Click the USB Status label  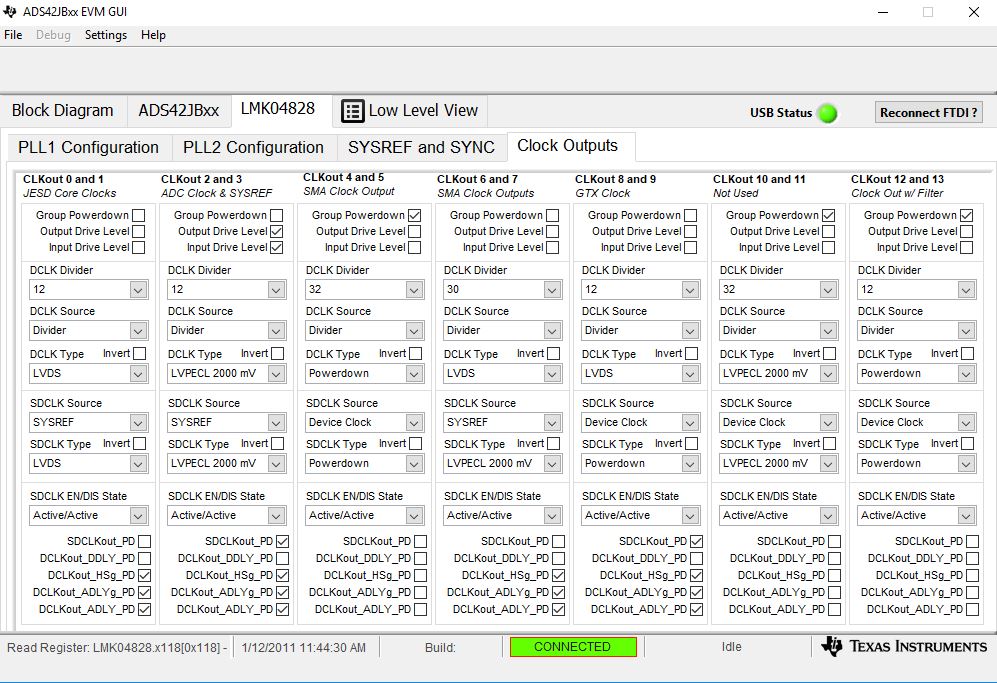tap(781, 113)
